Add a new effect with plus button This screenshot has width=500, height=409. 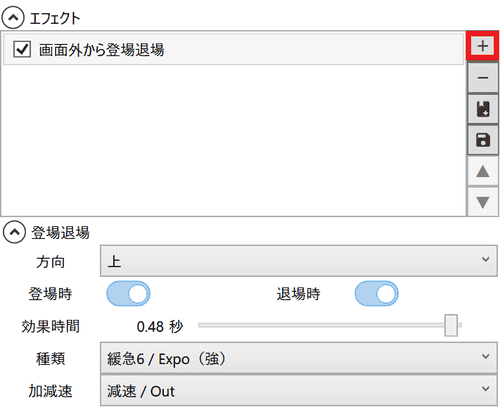pos(482,46)
